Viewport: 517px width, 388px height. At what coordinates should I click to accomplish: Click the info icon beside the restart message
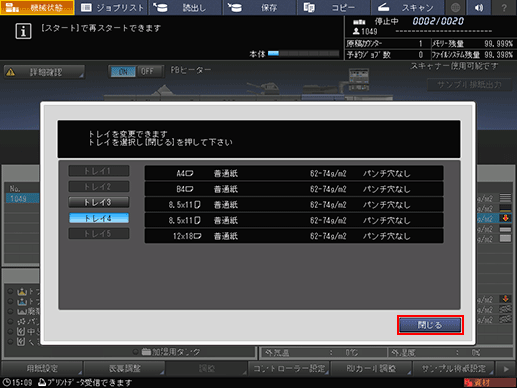click(23, 31)
